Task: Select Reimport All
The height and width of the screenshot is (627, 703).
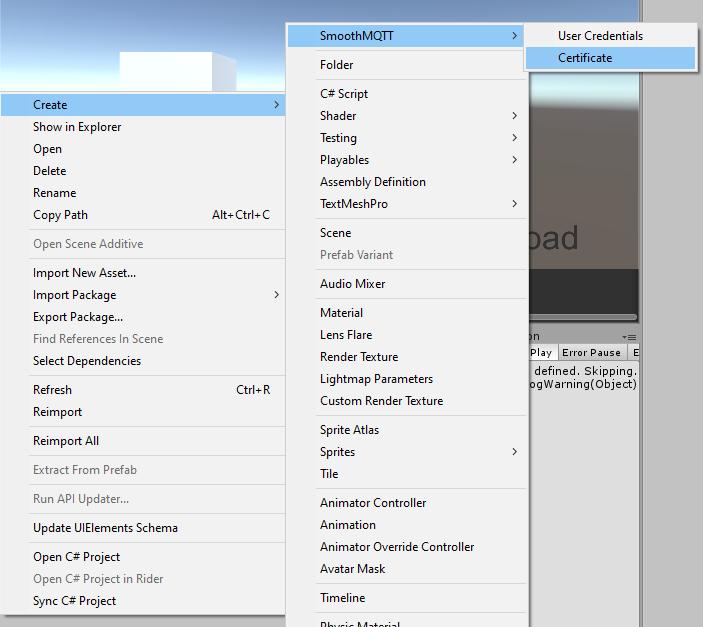Action: click(143, 441)
